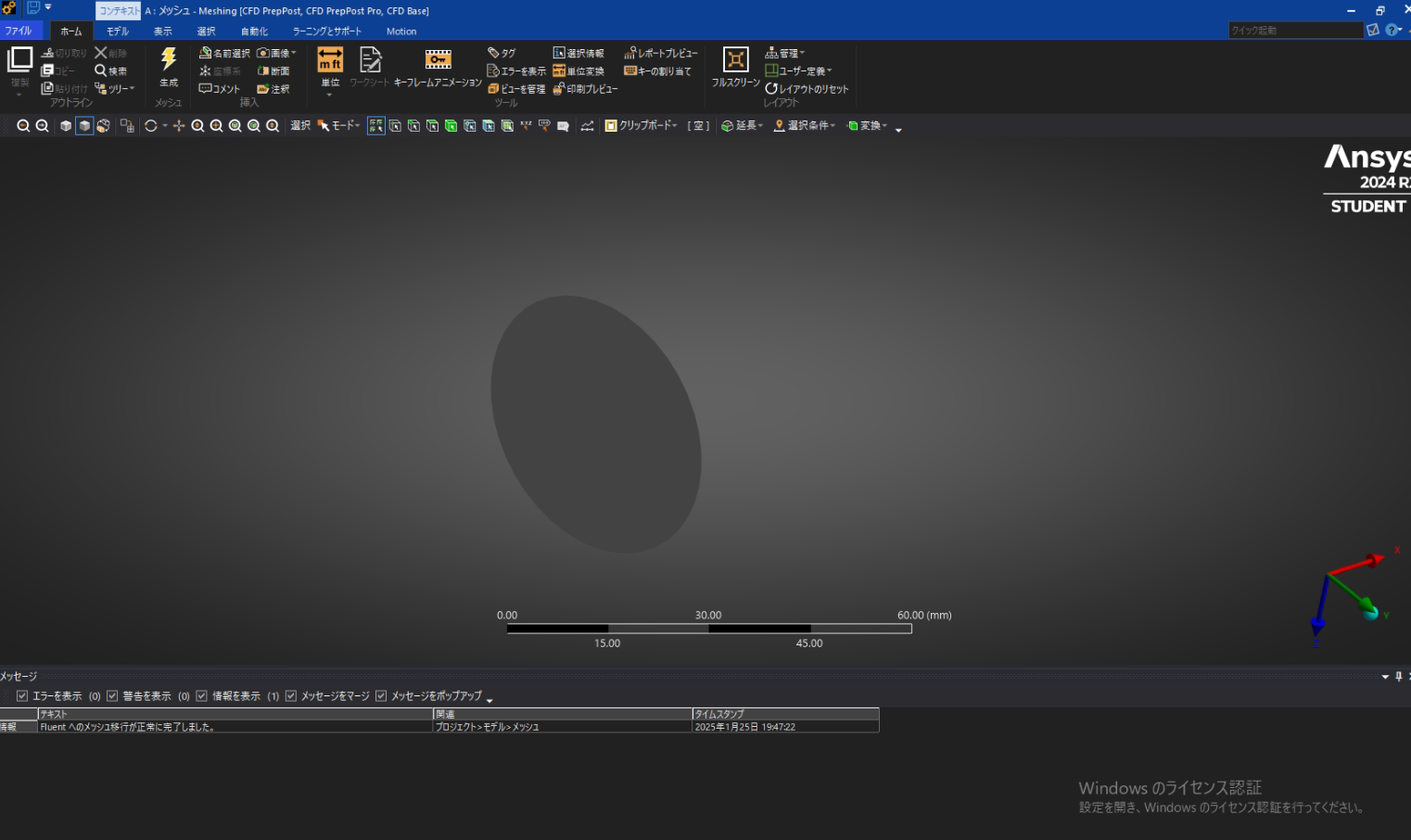Screen dimensions: 1411x840
Task: Uncheck エラーを表示 checkbox in messages
Action: [22, 696]
